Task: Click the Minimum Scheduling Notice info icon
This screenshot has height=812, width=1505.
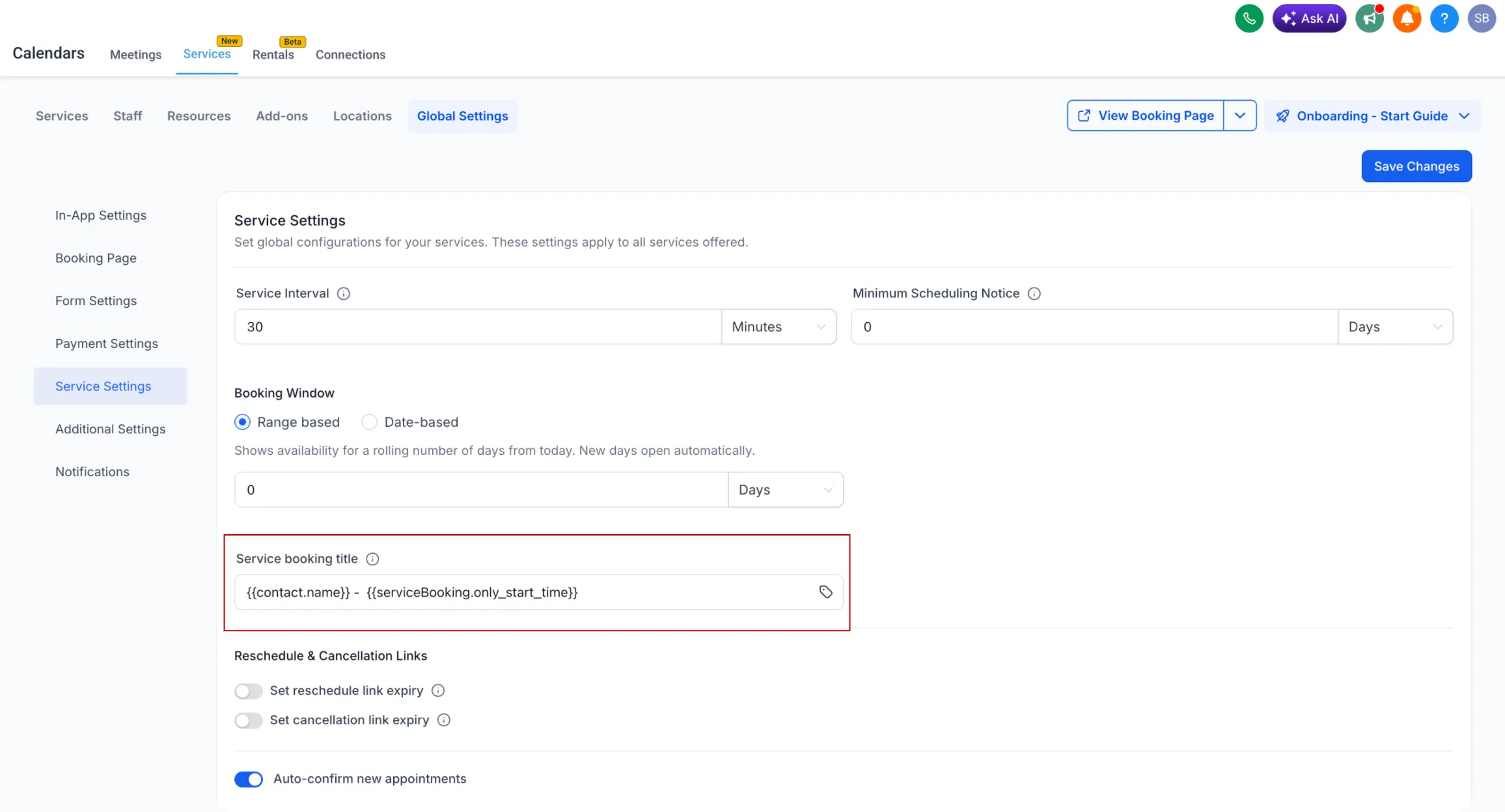Action: (x=1034, y=293)
